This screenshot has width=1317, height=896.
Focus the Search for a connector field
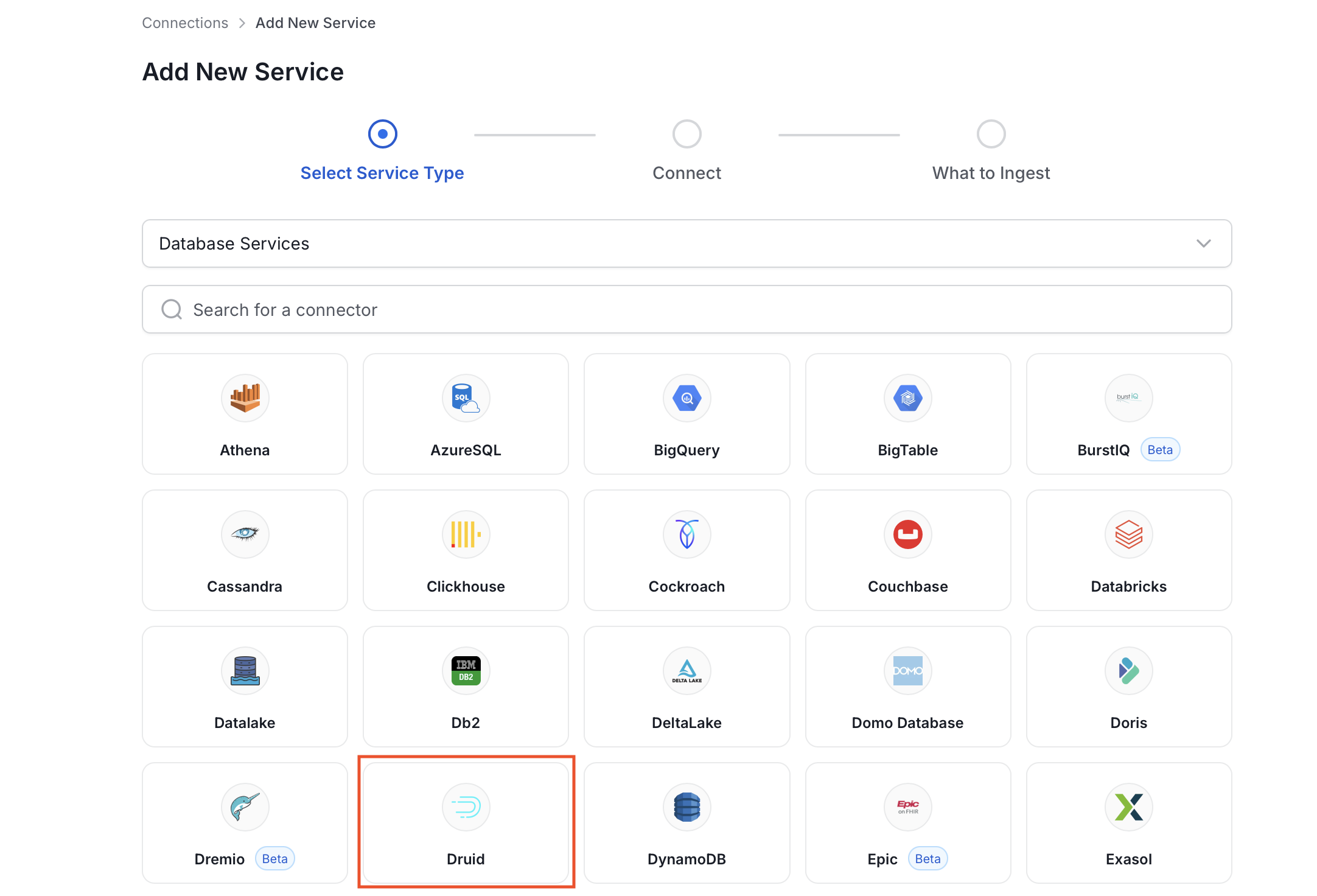point(686,309)
